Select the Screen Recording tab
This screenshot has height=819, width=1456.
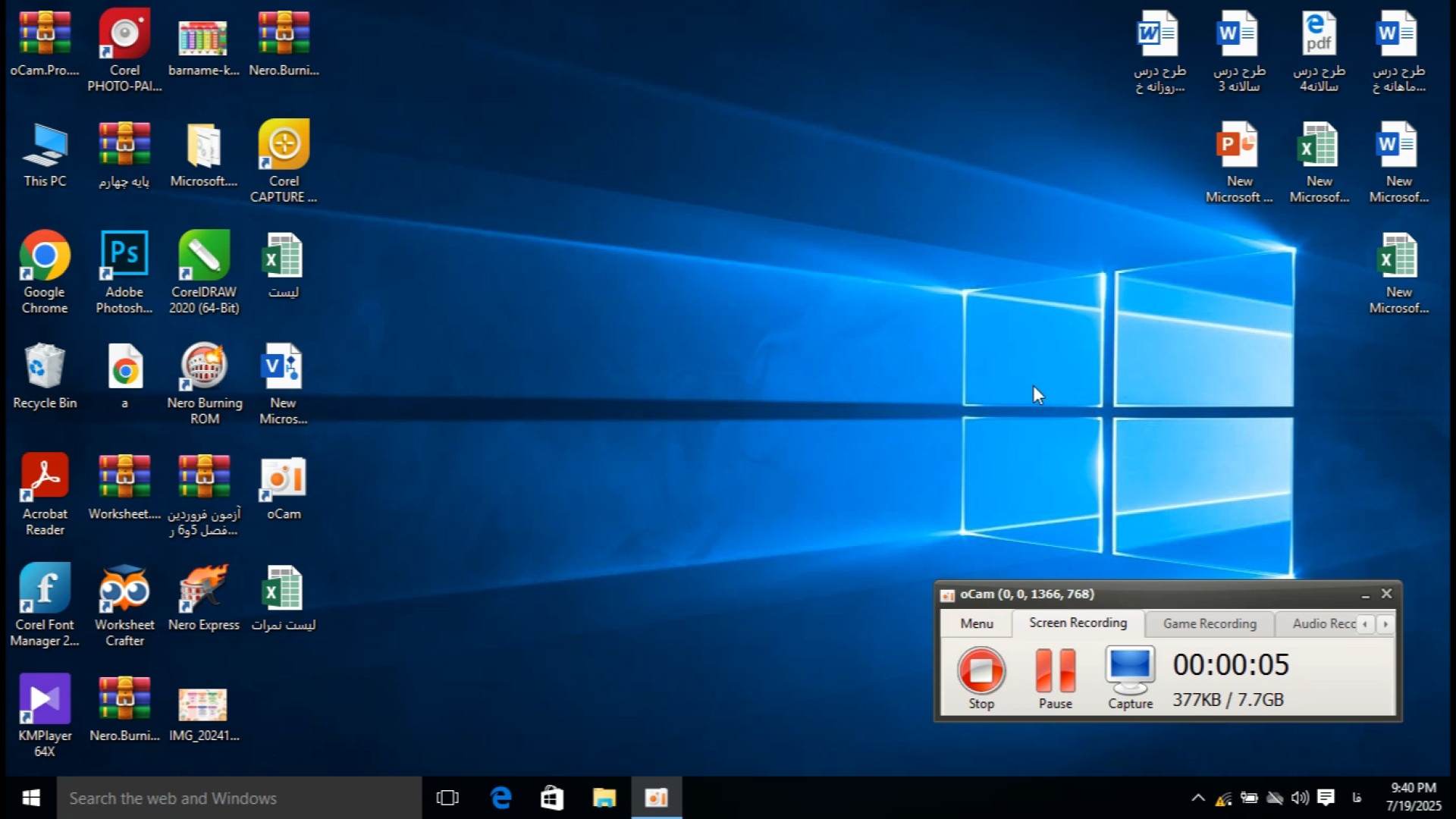1078,623
